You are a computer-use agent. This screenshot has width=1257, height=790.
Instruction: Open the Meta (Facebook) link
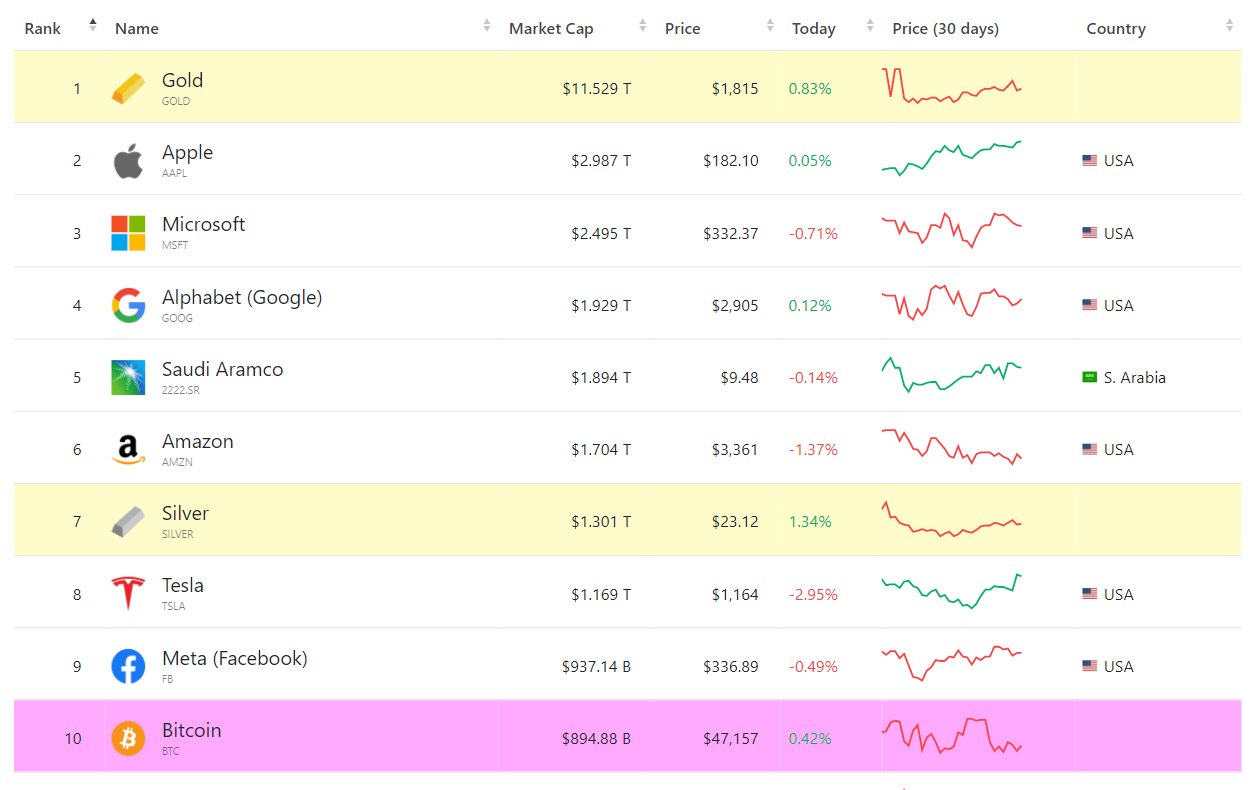pyautogui.click(x=235, y=658)
